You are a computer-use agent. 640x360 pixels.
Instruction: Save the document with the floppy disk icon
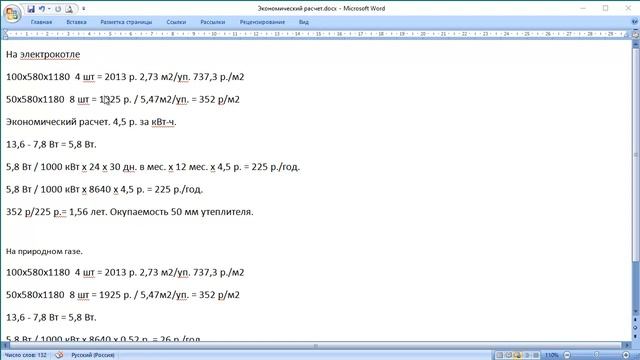pyautogui.click(x=31, y=9)
